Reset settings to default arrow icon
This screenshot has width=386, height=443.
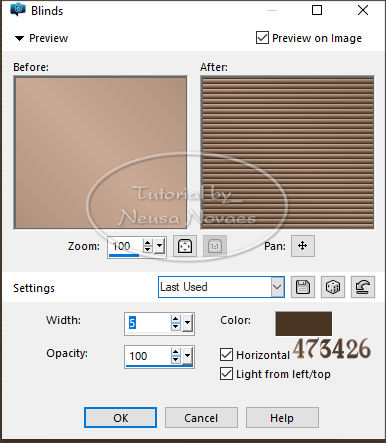click(363, 287)
